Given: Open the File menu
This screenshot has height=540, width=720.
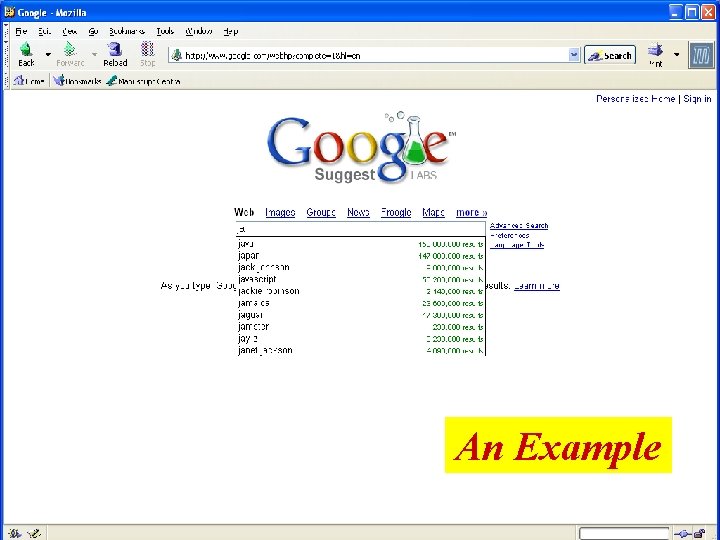Looking at the screenshot, I should tap(21, 31).
